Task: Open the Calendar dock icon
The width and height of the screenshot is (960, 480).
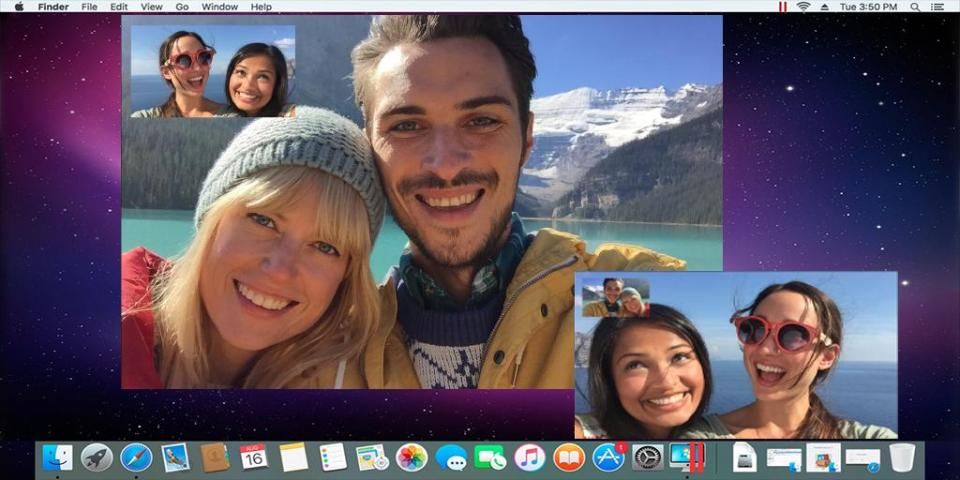Action: (x=254, y=458)
